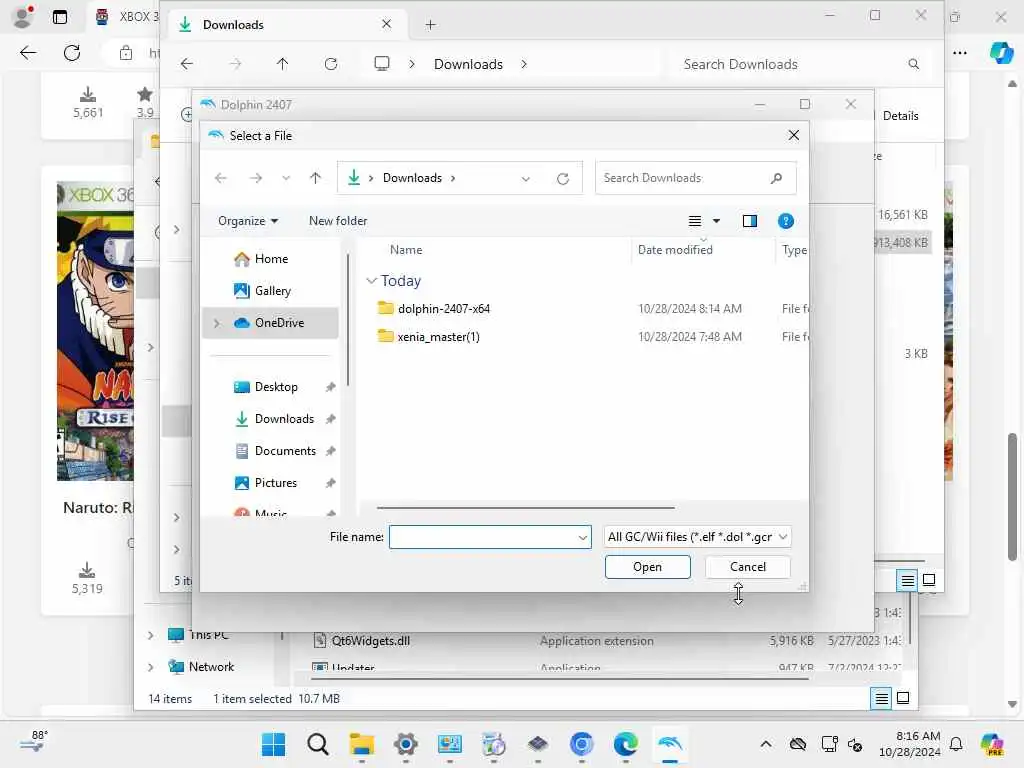Screen dimensions: 1024x768
Task: Go forward in Select a File dialog
Action: tap(255, 178)
